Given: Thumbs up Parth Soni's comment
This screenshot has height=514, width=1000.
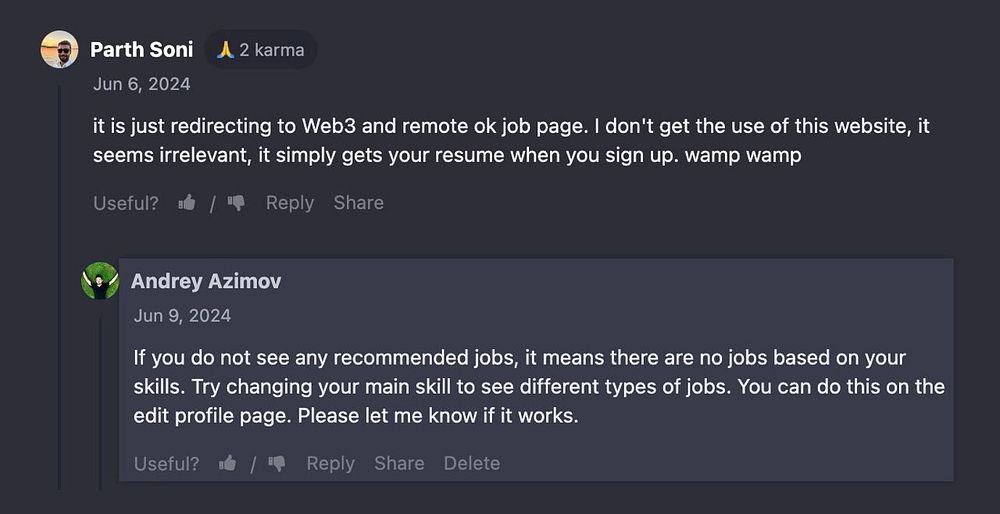Looking at the screenshot, I should coord(187,203).
